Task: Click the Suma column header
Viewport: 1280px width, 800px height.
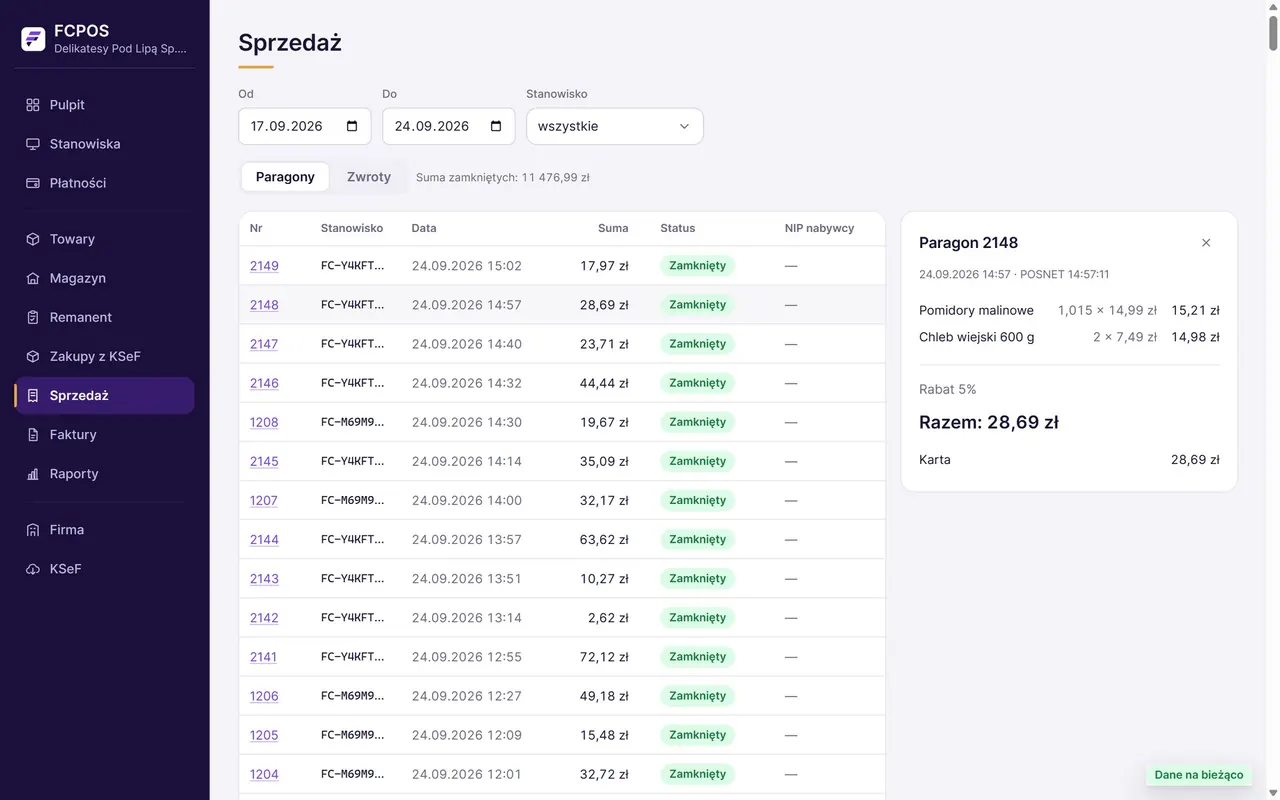Action: point(613,228)
